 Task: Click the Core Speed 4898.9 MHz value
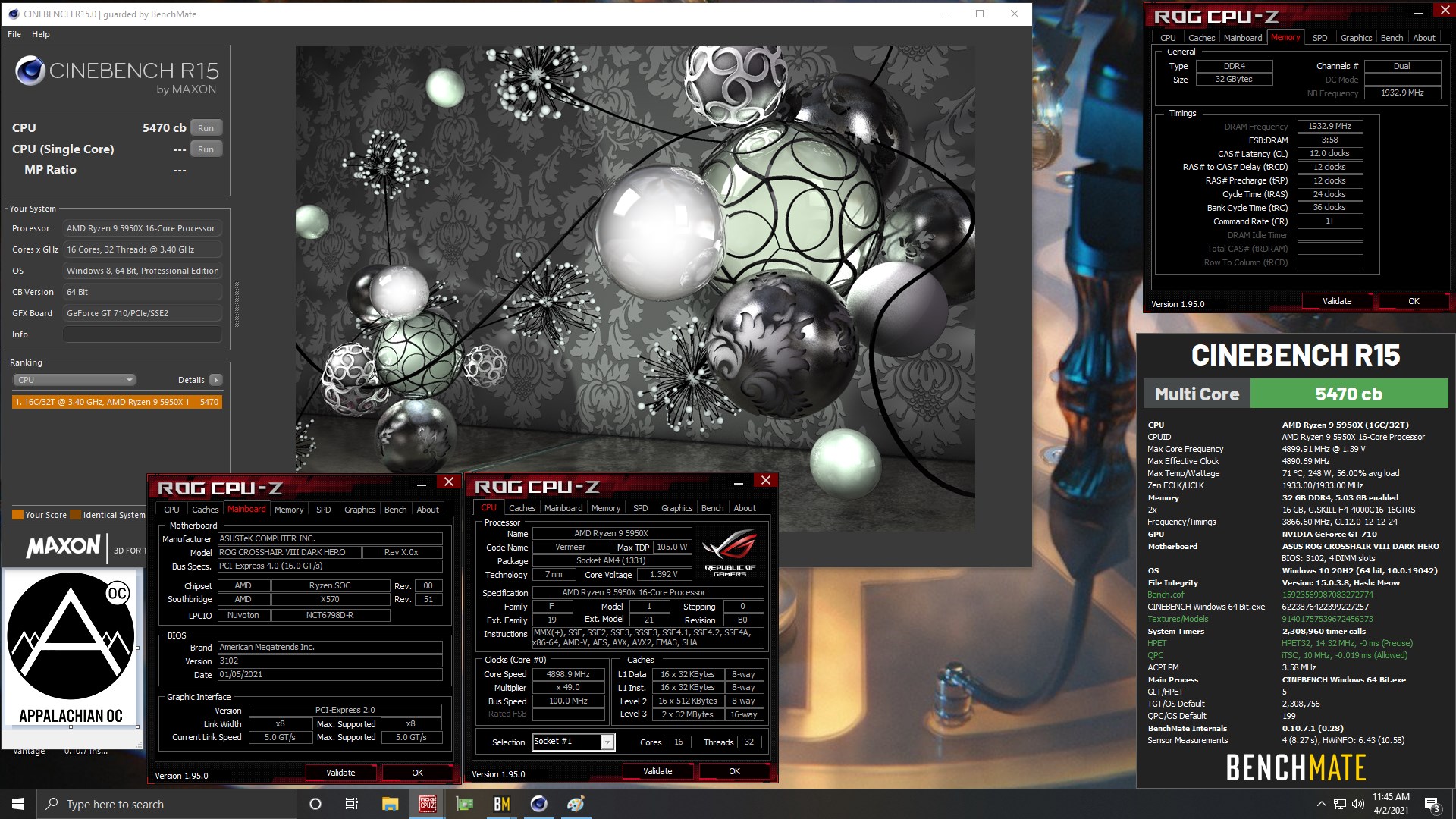coord(568,674)
